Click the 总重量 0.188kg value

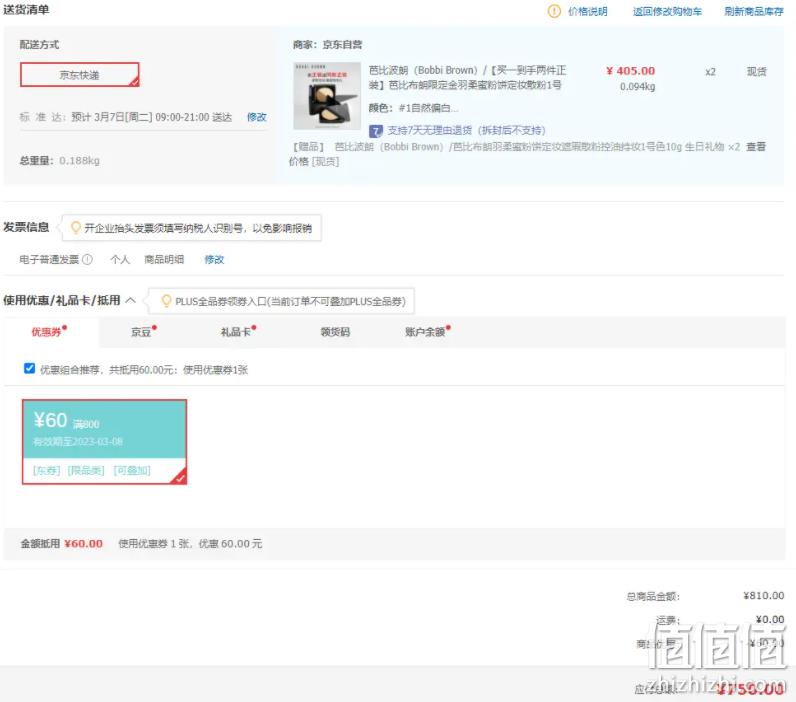pyautogui.click(x=79, y=160)
